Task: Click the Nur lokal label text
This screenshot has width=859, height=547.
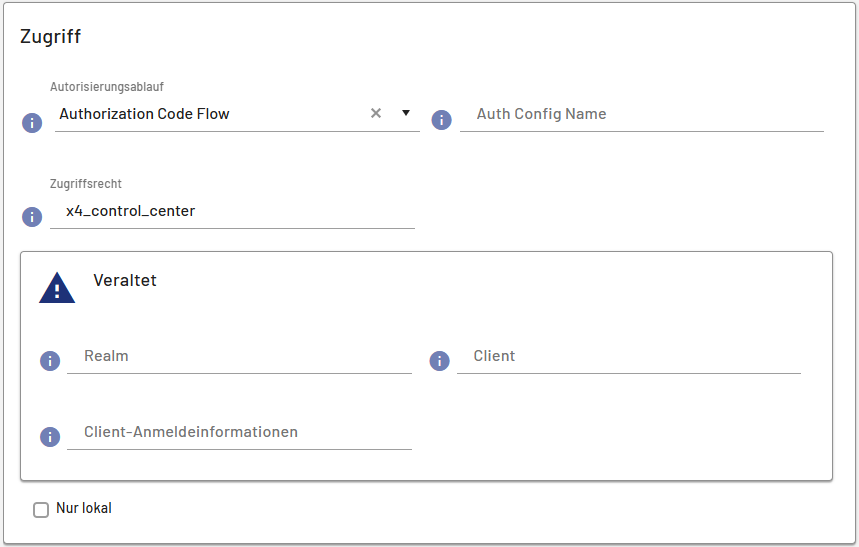Action: coord(84,508)
